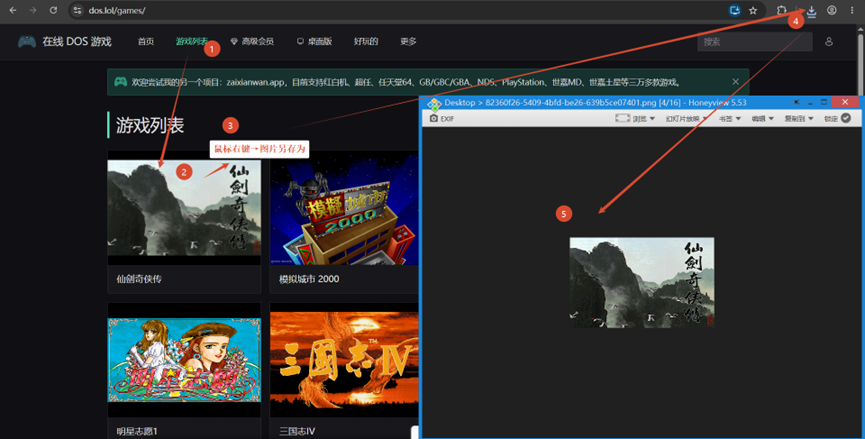Maximize the Honeyview window
This screenshot has height=439, width=865.
[824, 103]
